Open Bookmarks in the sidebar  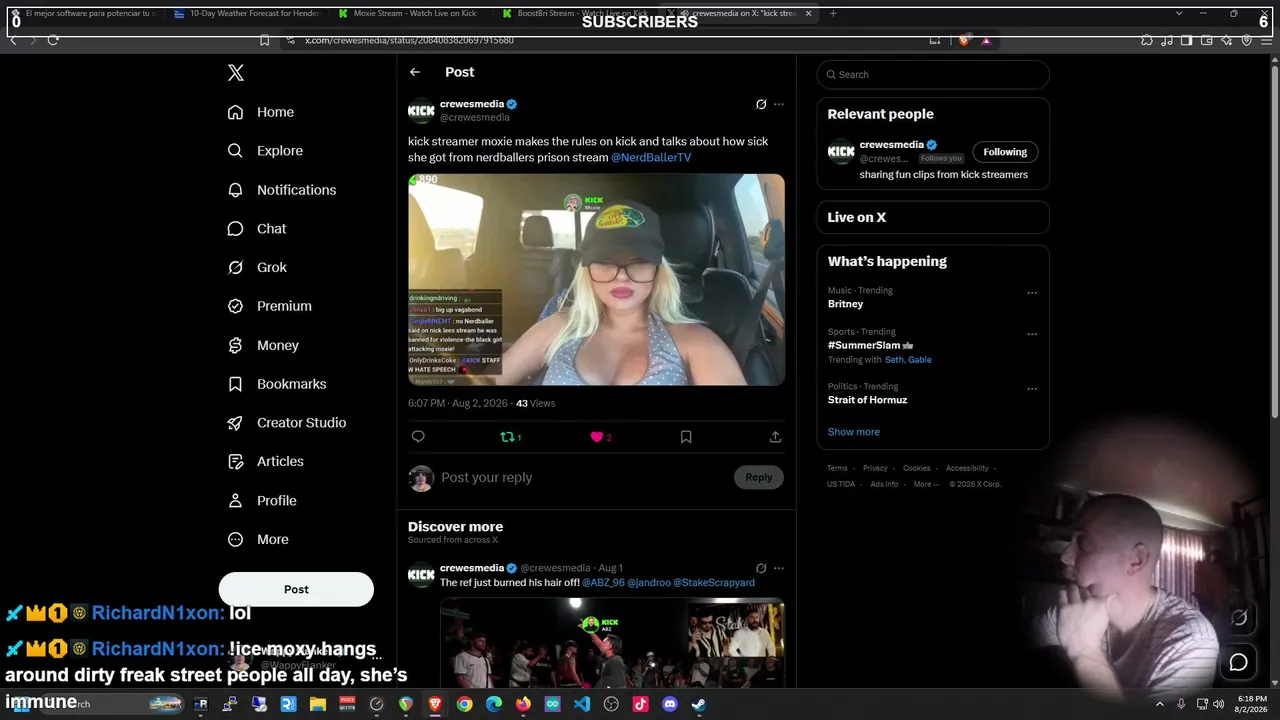277,384
